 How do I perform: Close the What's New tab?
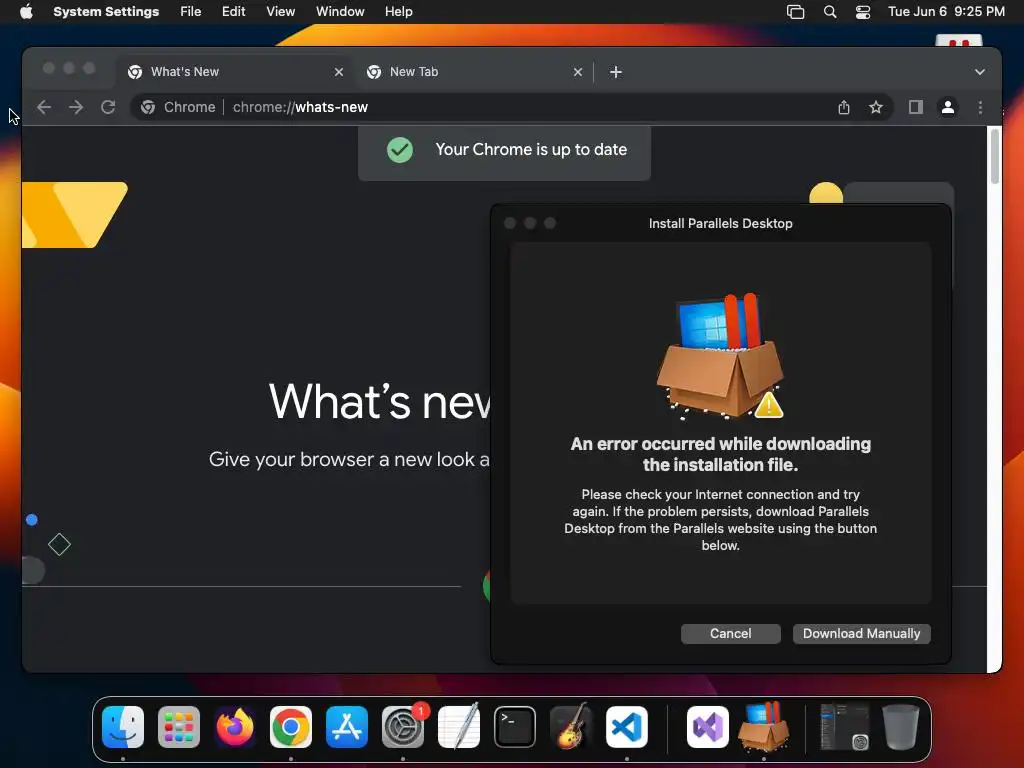339,72
